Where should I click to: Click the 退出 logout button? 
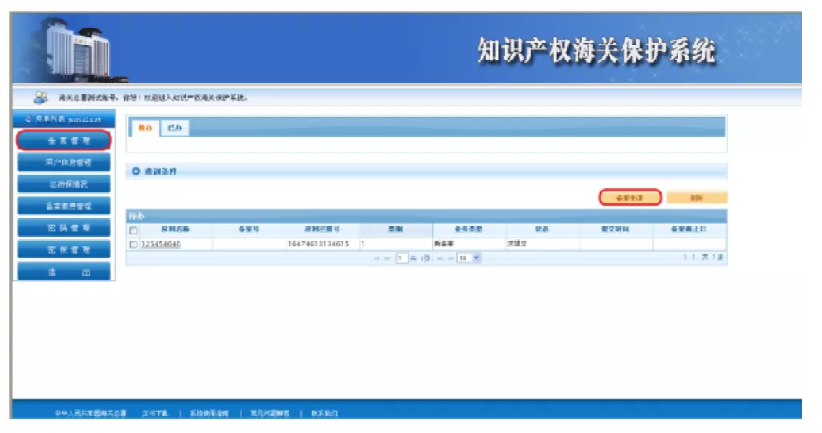click(x=64, y=272)
